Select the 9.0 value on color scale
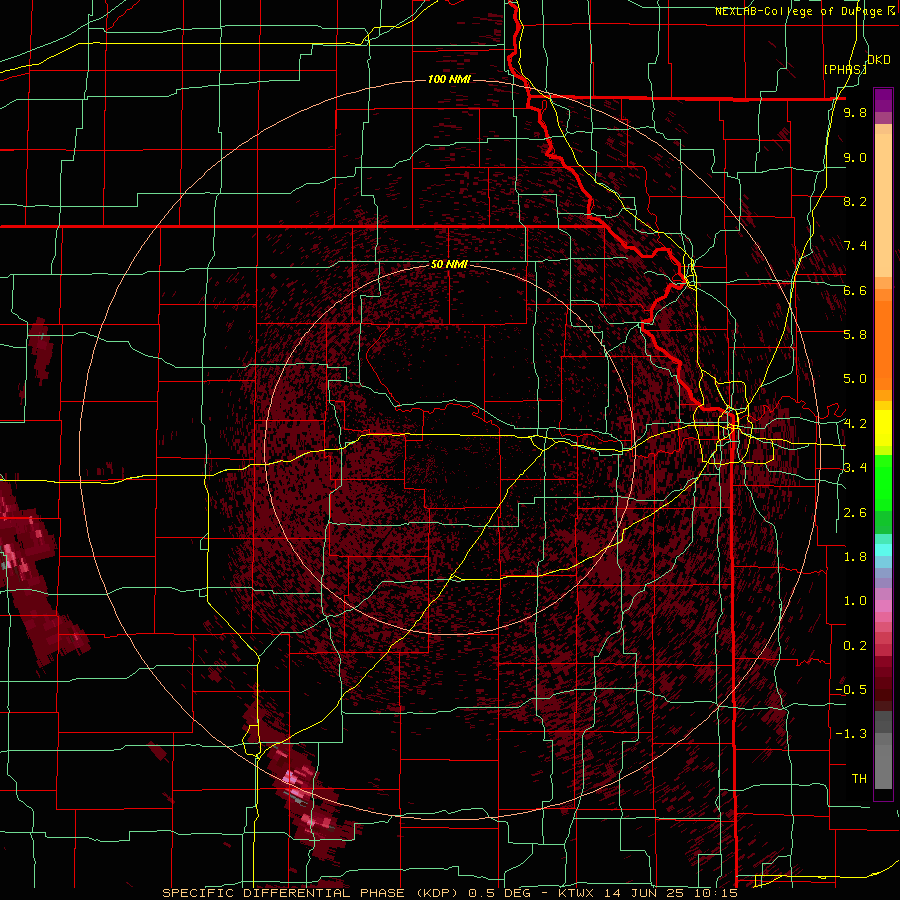Viewport: 900px width, 900px height. [x=855, y=157]
